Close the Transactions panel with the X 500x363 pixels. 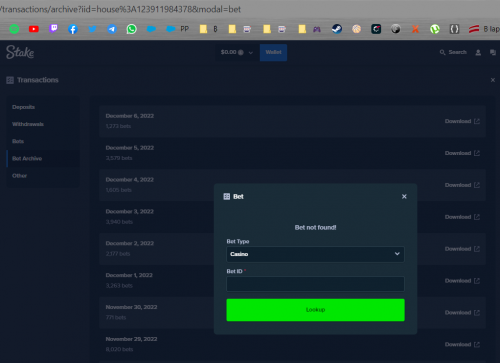(493, 80)
